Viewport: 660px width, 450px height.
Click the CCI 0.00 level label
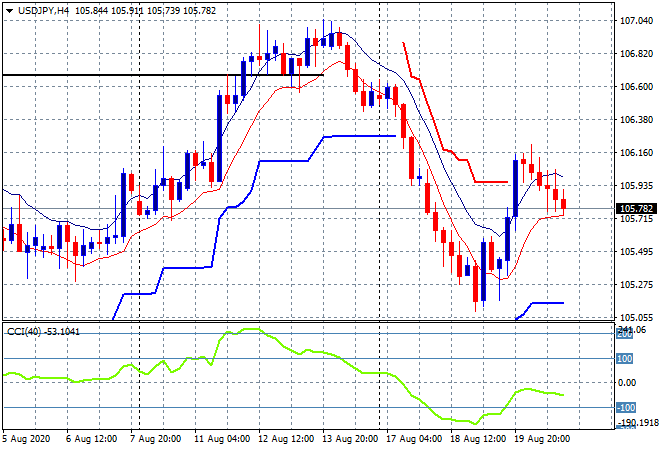[627, 383]
